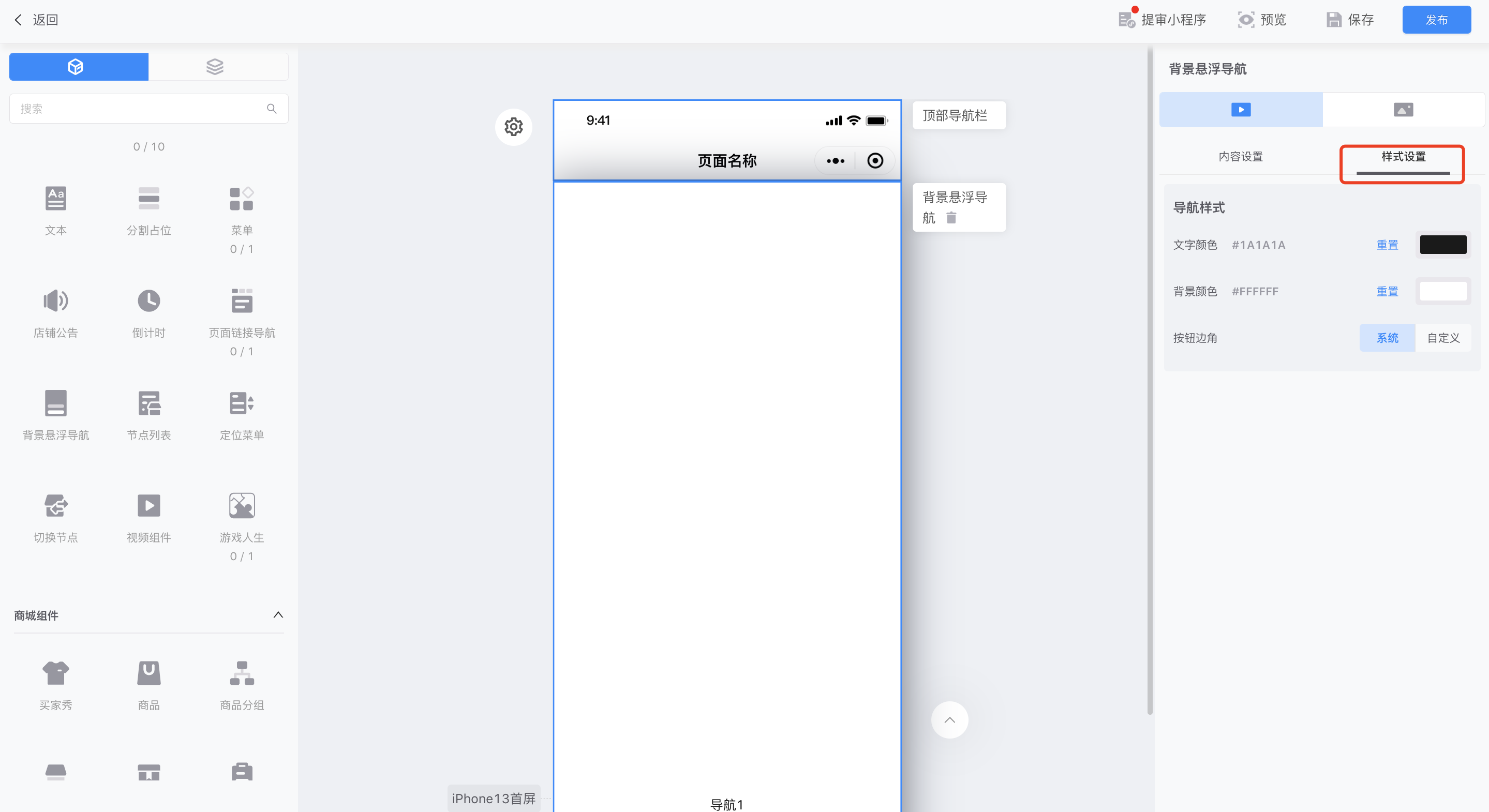Focus the 搜索 component search field

(148, 109)
